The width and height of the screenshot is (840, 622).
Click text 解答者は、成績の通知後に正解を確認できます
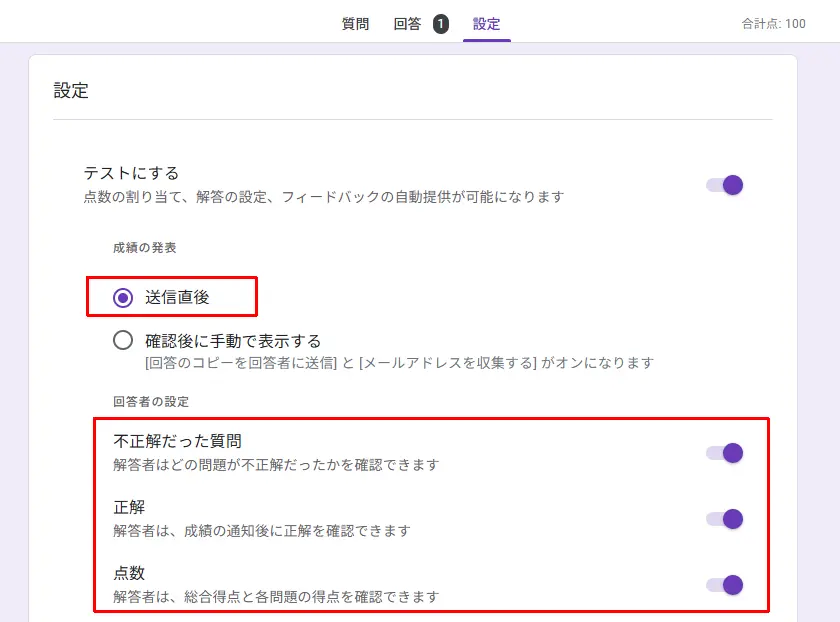pyautogui.click(x=262, y=531)
